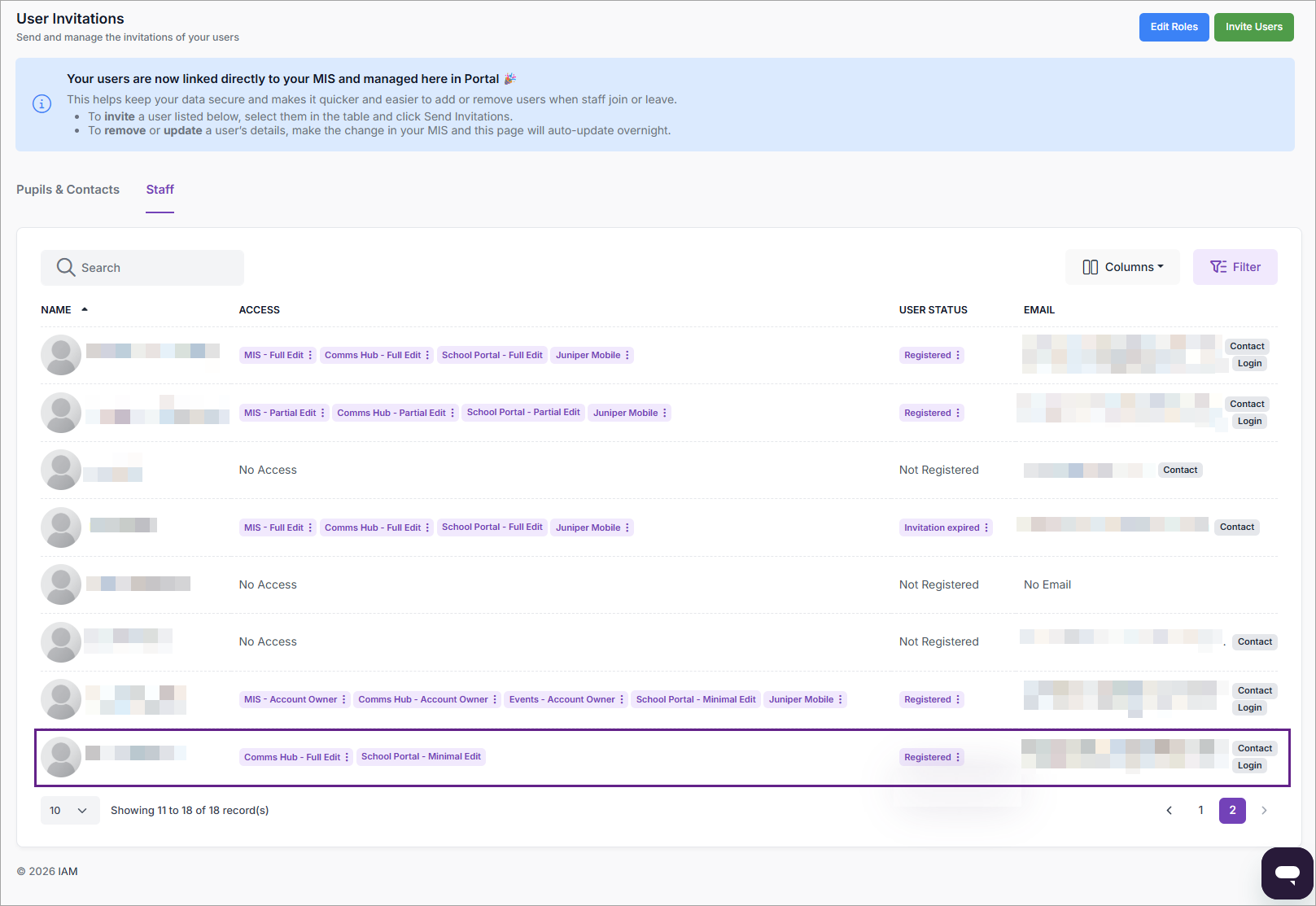This screenshot has width=1316, height=906.
Task: Switch to the Pupils & Contacts tab
Action: [68, 190]
